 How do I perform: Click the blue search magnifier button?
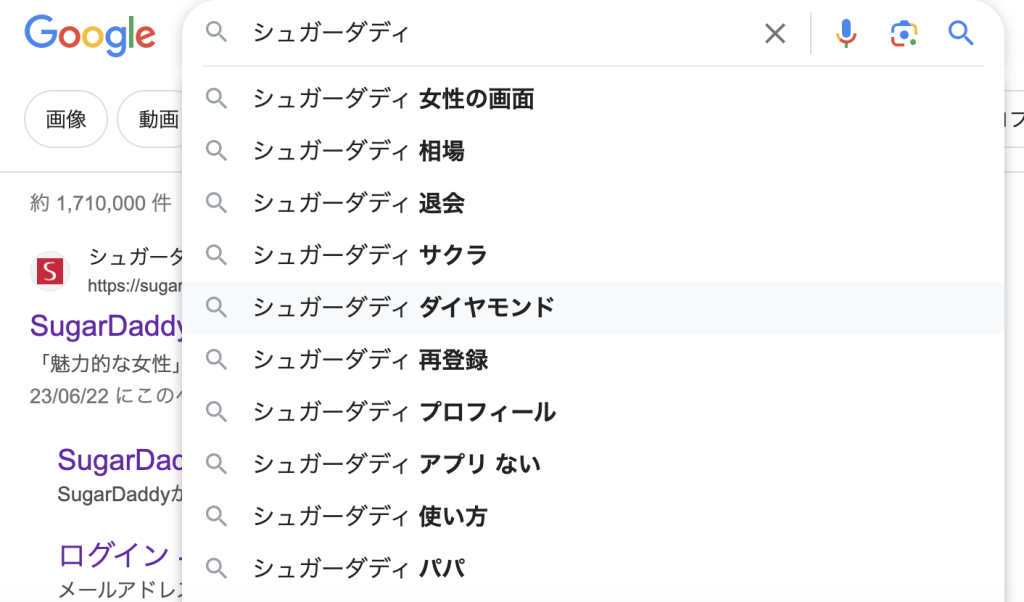960,34
